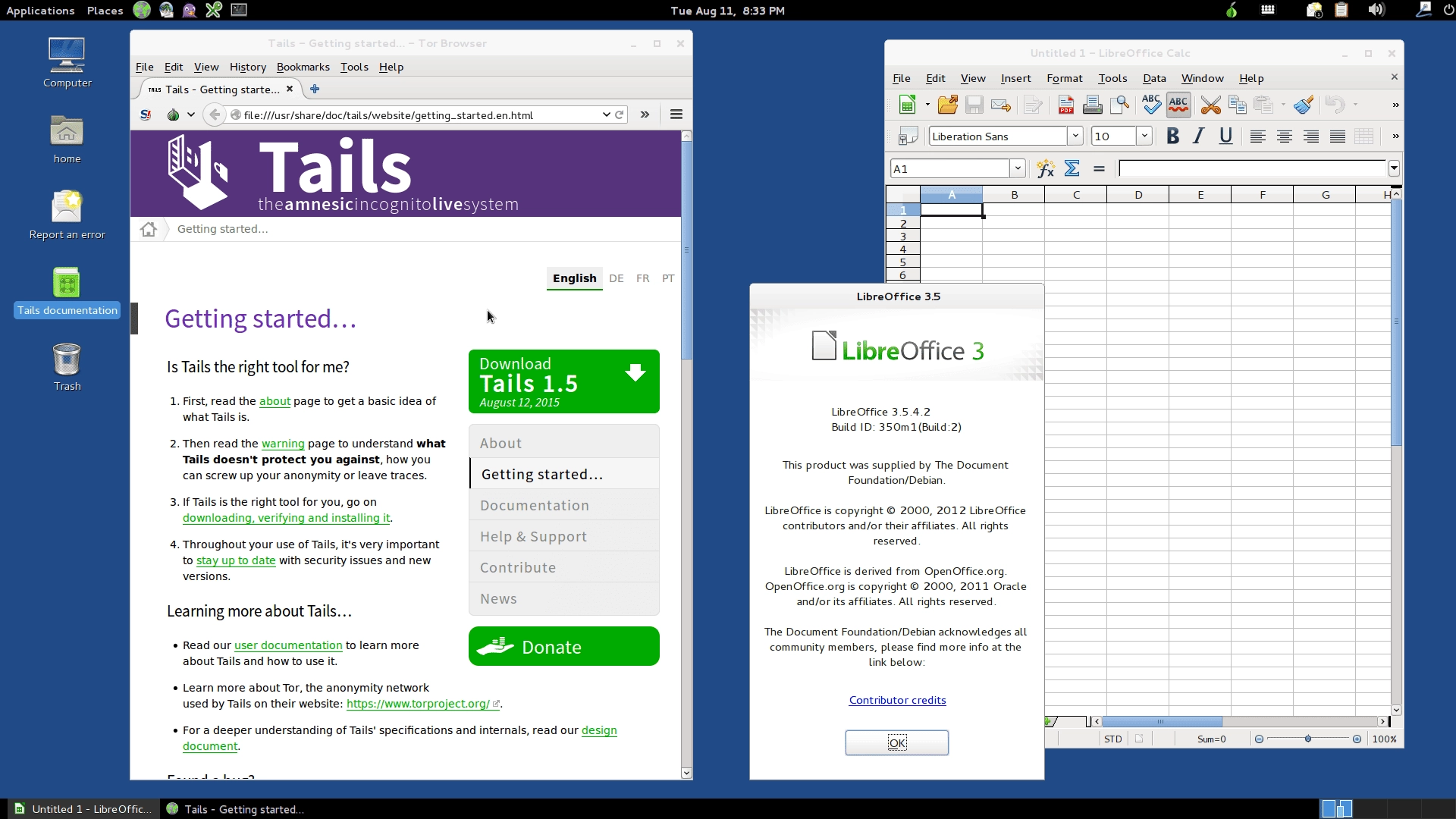Screen dimensions: 1456x819
Task: Click the Format Paintbrush icon
Action: click(x=1304, y=105)
